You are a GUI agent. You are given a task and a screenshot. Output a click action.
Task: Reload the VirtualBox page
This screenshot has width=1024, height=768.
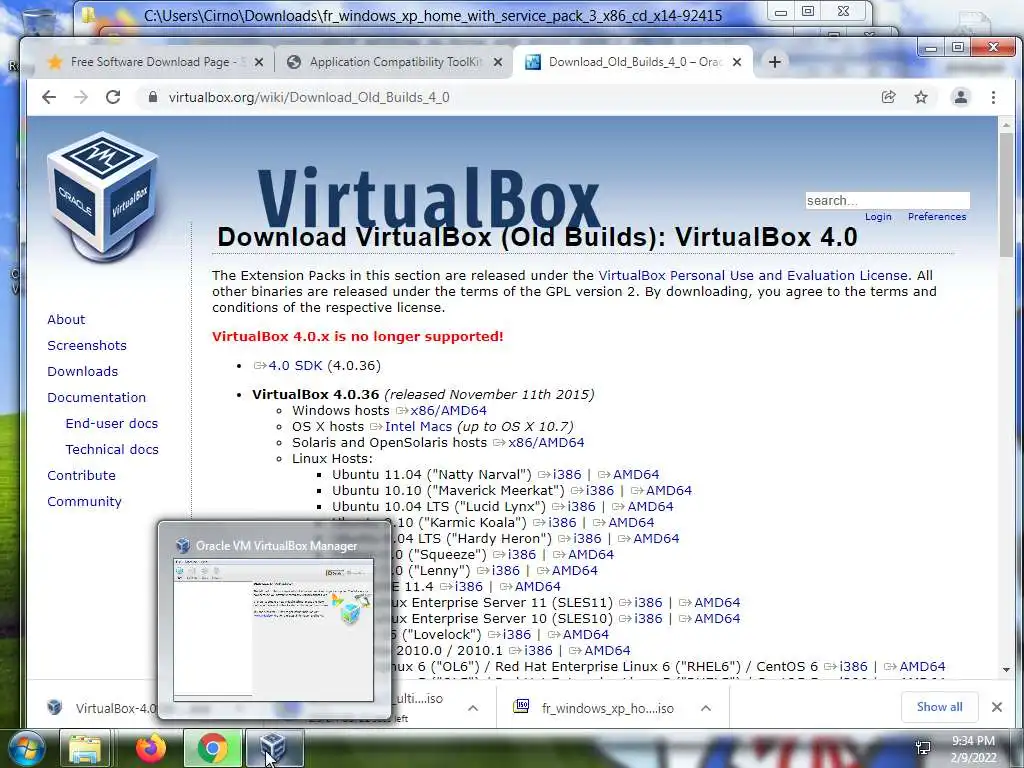click(113, 97)
